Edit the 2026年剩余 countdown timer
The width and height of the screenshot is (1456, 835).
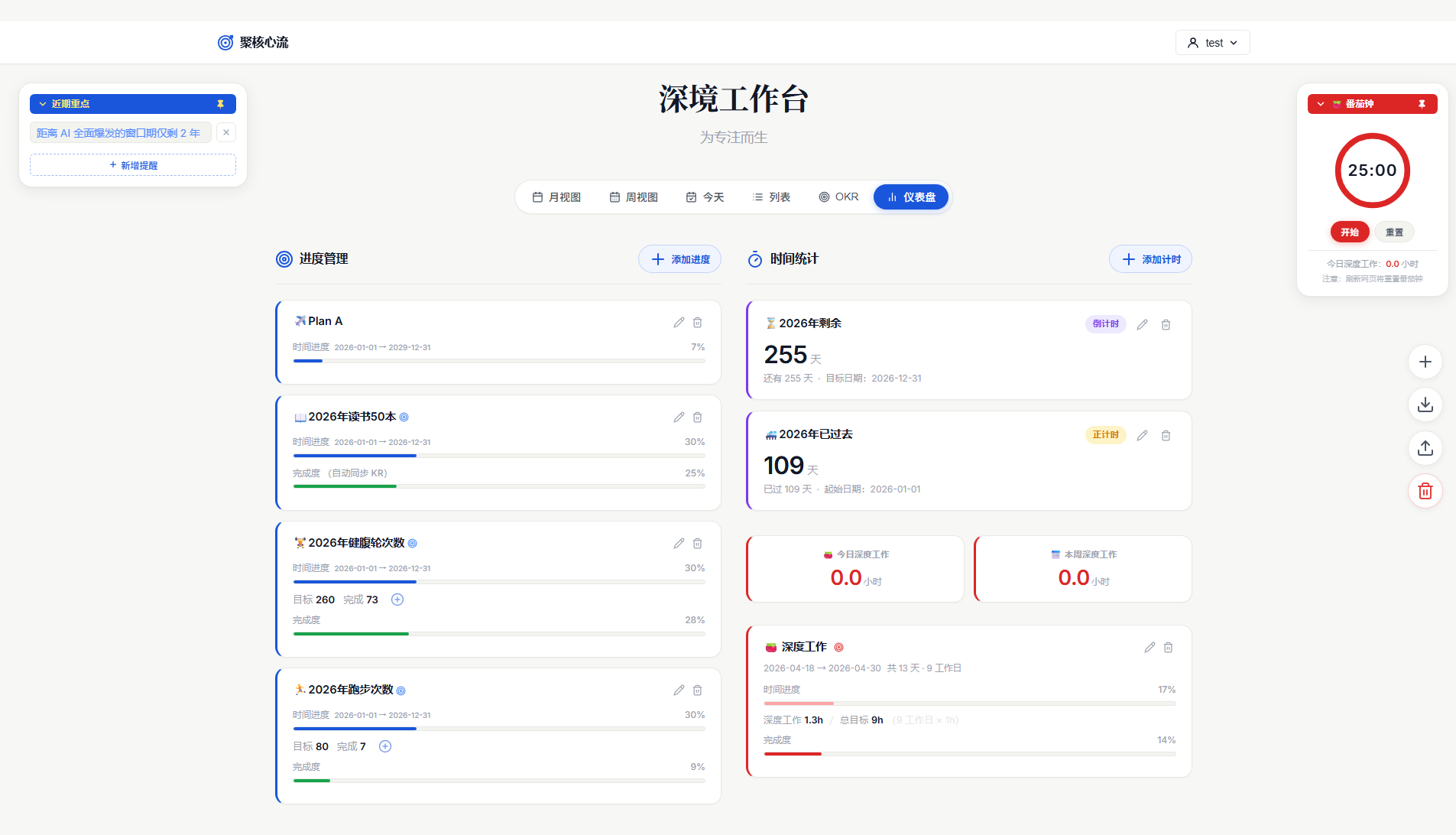[1142, 325]
